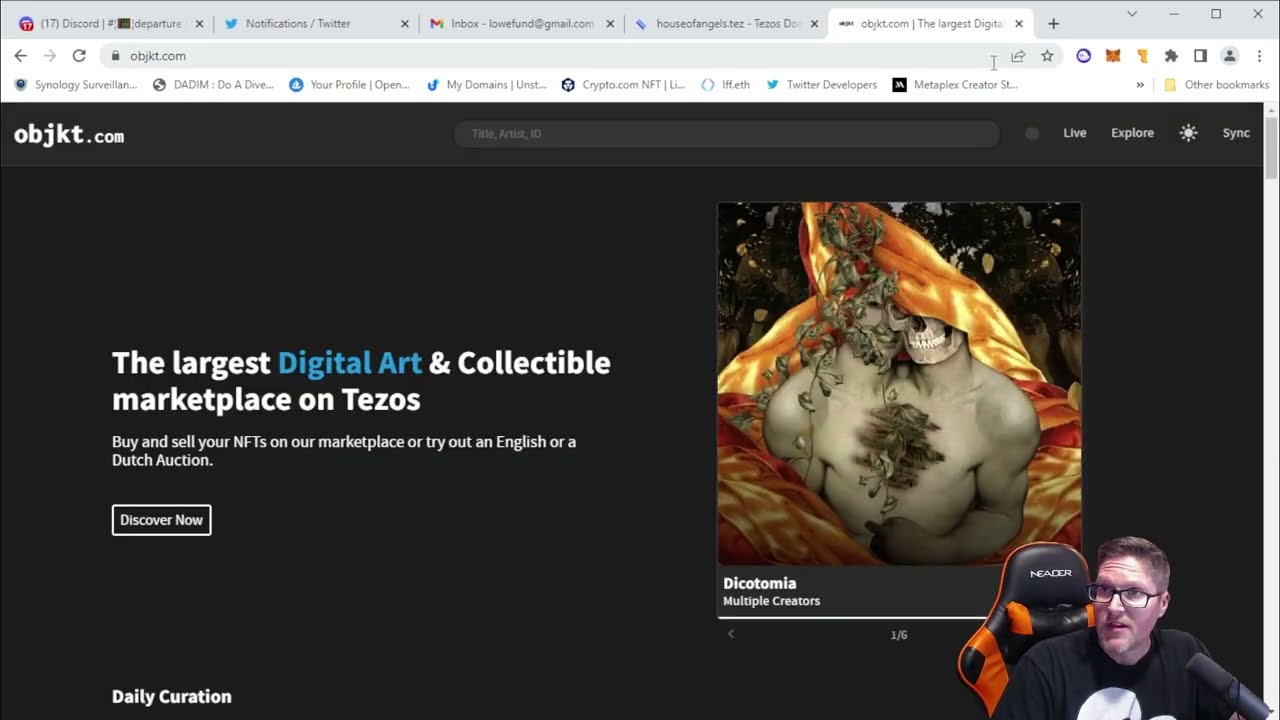The width and height of the screenshot is (1280, 720).
Task: Close the Notifications / Twitter tab
Action: coord(405,24)
